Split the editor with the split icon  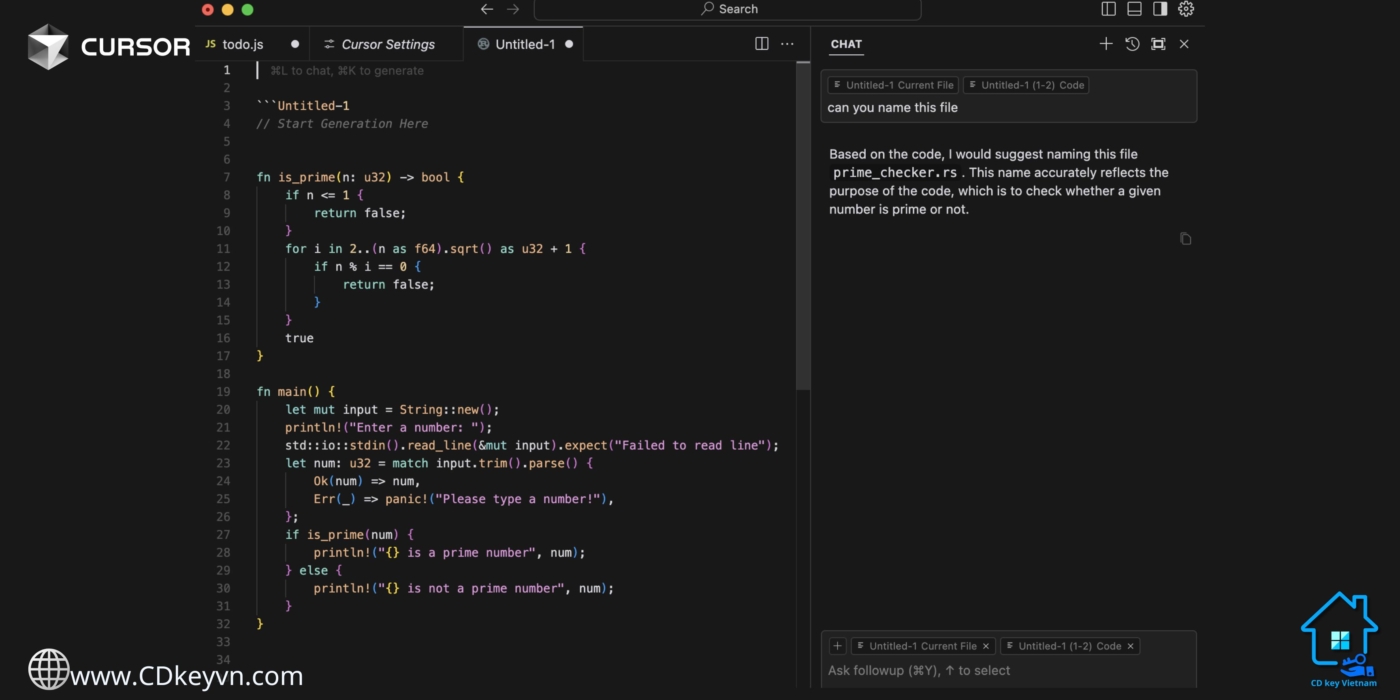pyautogui.click(x=762, y=44)
